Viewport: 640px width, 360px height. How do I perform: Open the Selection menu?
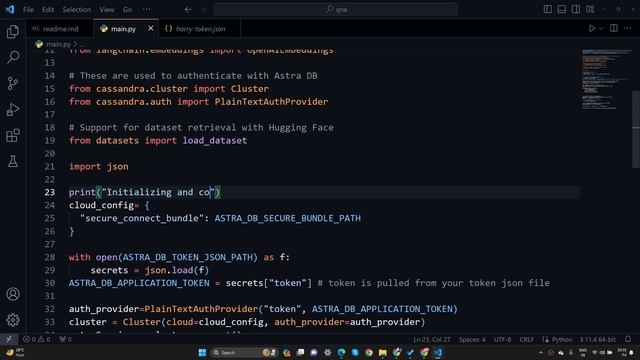tap(76, 9)
